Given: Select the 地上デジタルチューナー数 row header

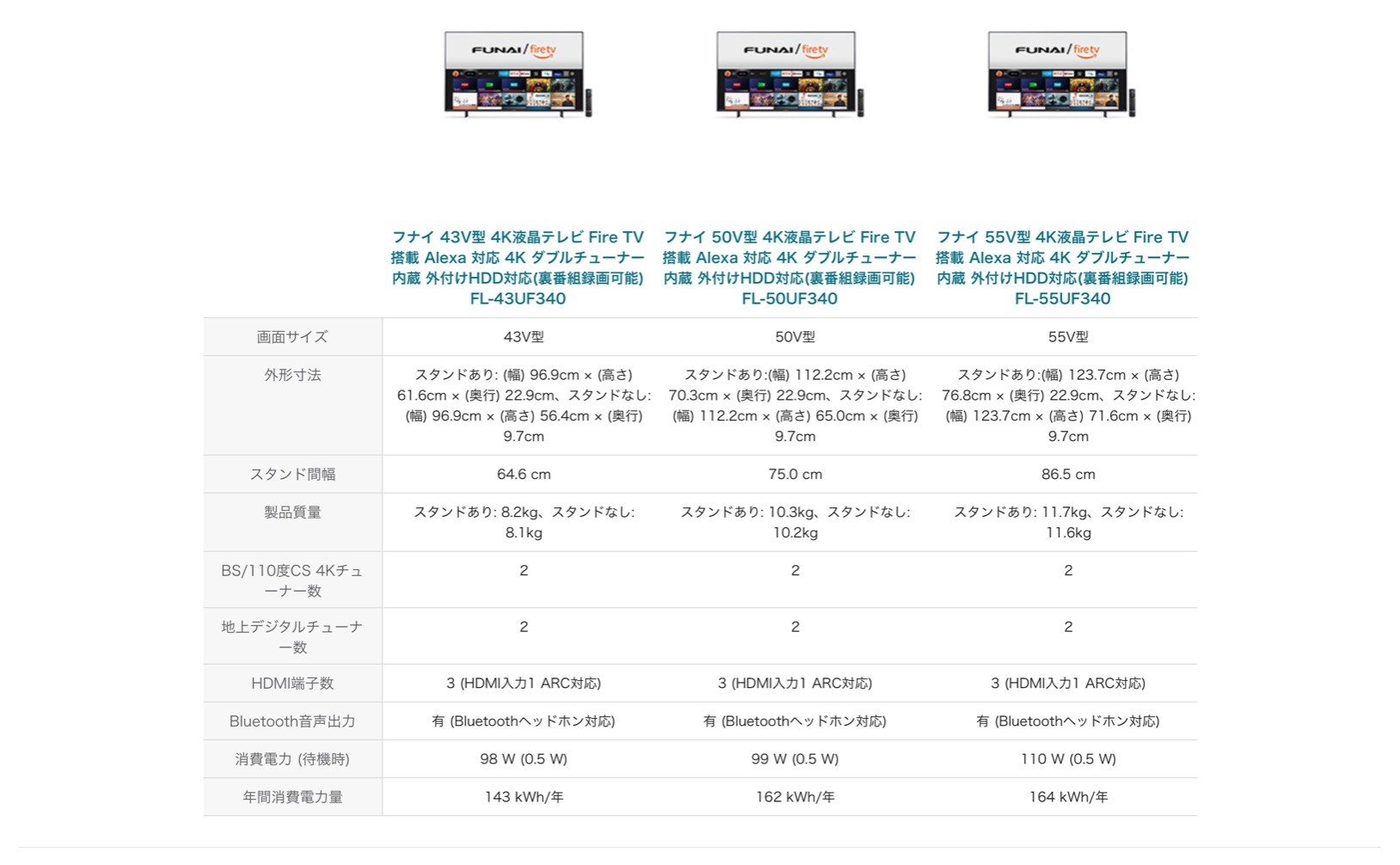Looking at the screenshot, I should tap(292, 637).
